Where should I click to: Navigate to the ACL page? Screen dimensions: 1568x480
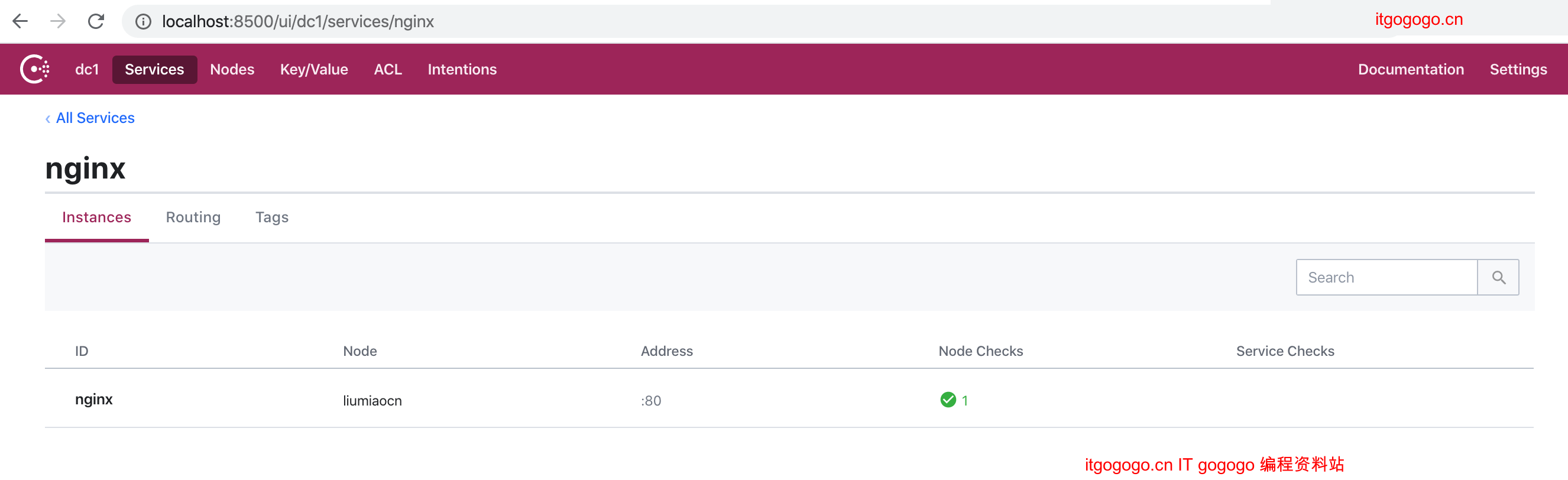(388, 69)
